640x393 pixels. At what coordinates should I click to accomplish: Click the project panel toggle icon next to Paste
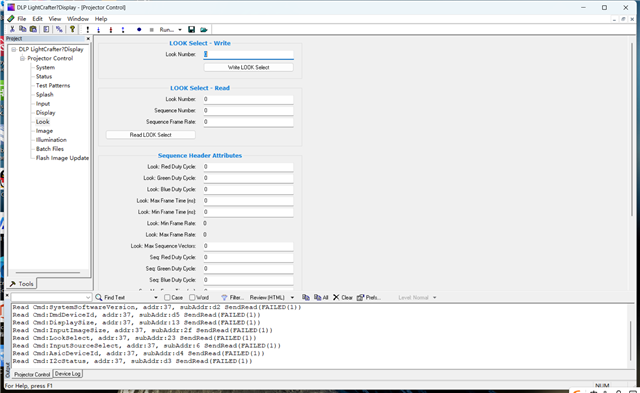[46, 29]
